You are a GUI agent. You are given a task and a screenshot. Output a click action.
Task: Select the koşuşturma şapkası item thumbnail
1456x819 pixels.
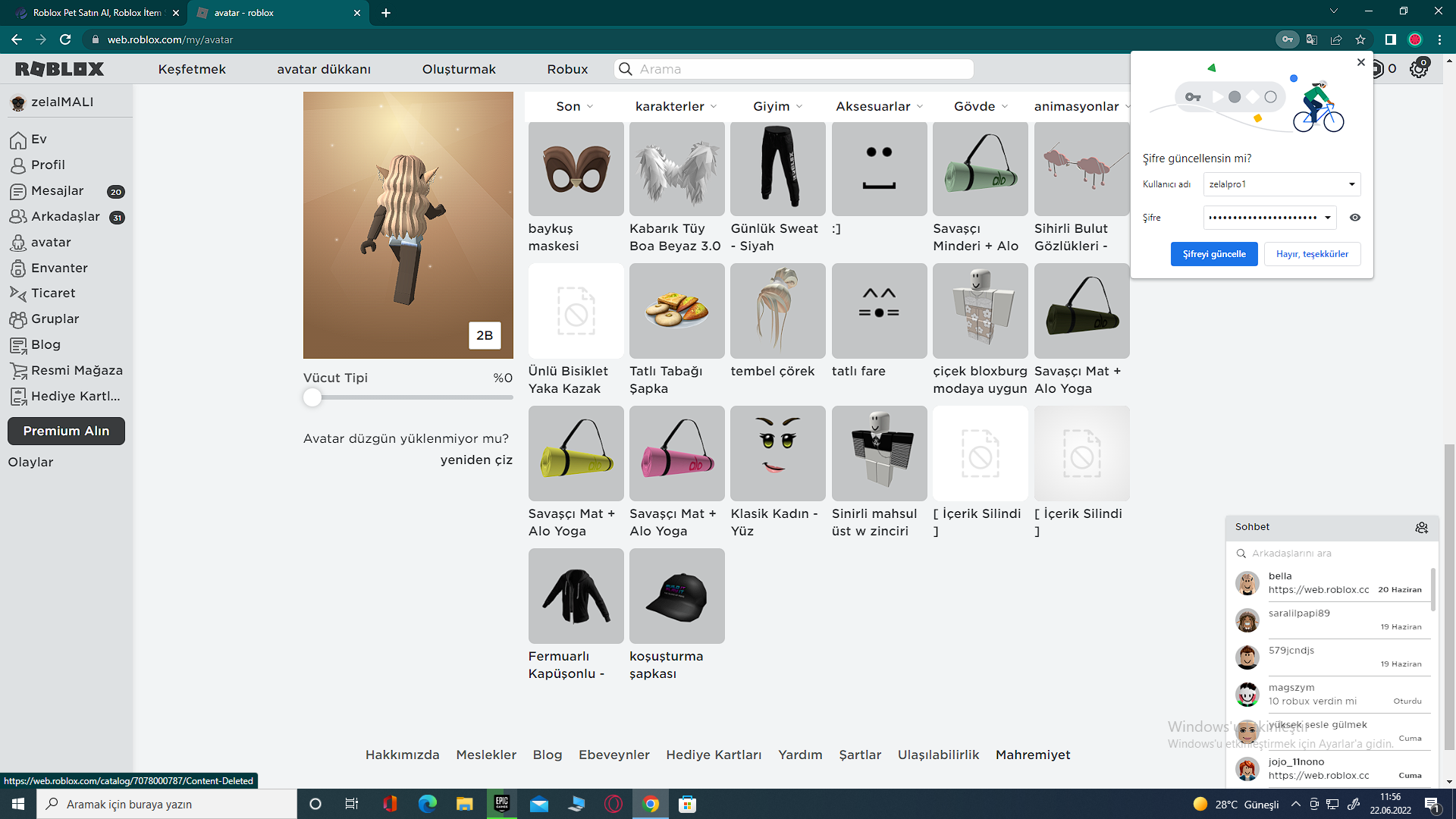click(x=676, y=596)
